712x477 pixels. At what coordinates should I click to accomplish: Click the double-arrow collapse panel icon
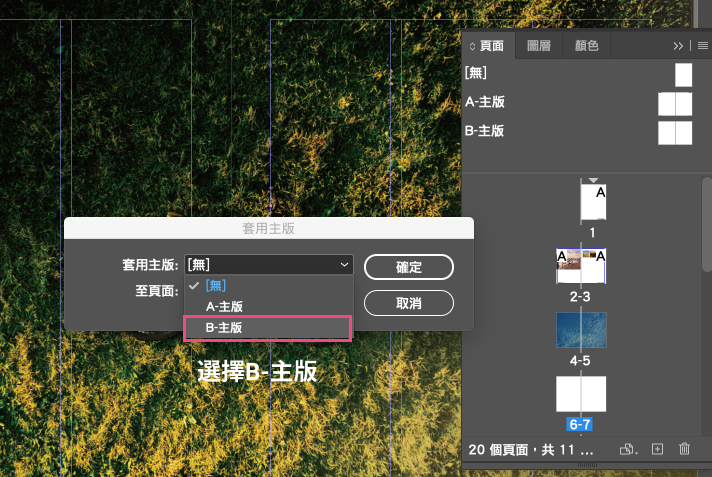click(679, 45)
